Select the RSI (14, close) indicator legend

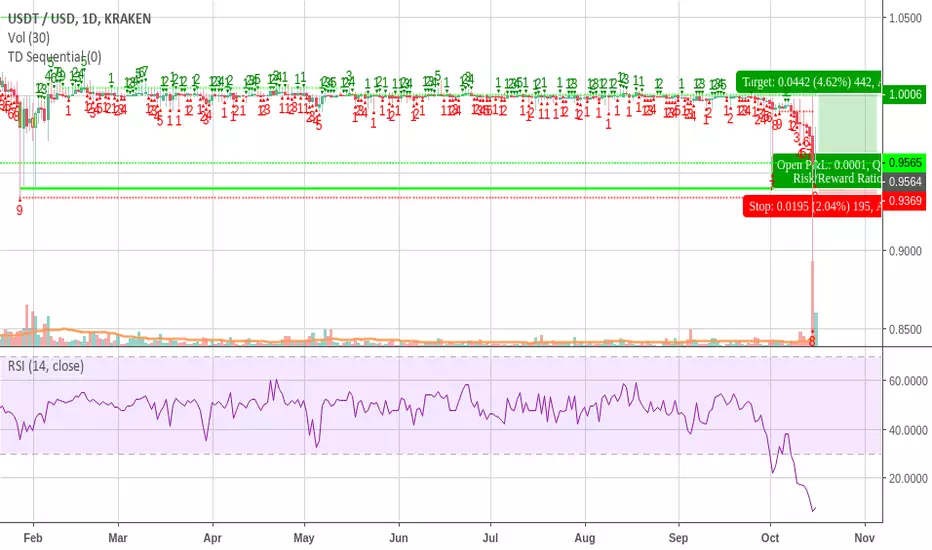(45, 366)
